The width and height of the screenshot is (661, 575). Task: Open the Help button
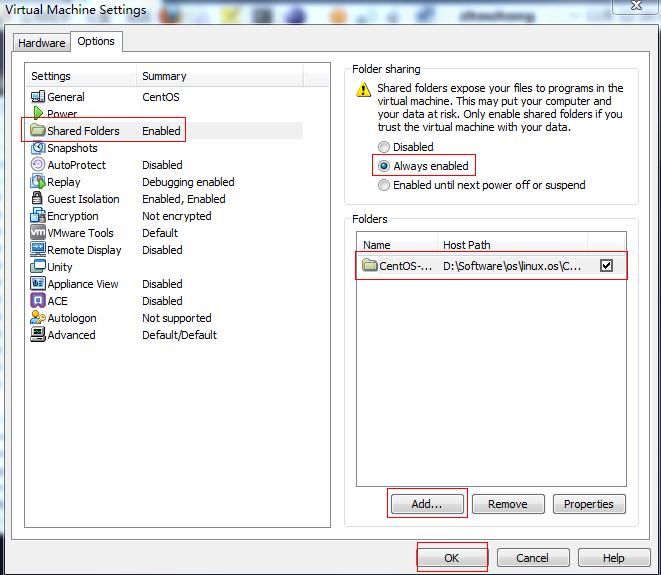coord(614,558)
